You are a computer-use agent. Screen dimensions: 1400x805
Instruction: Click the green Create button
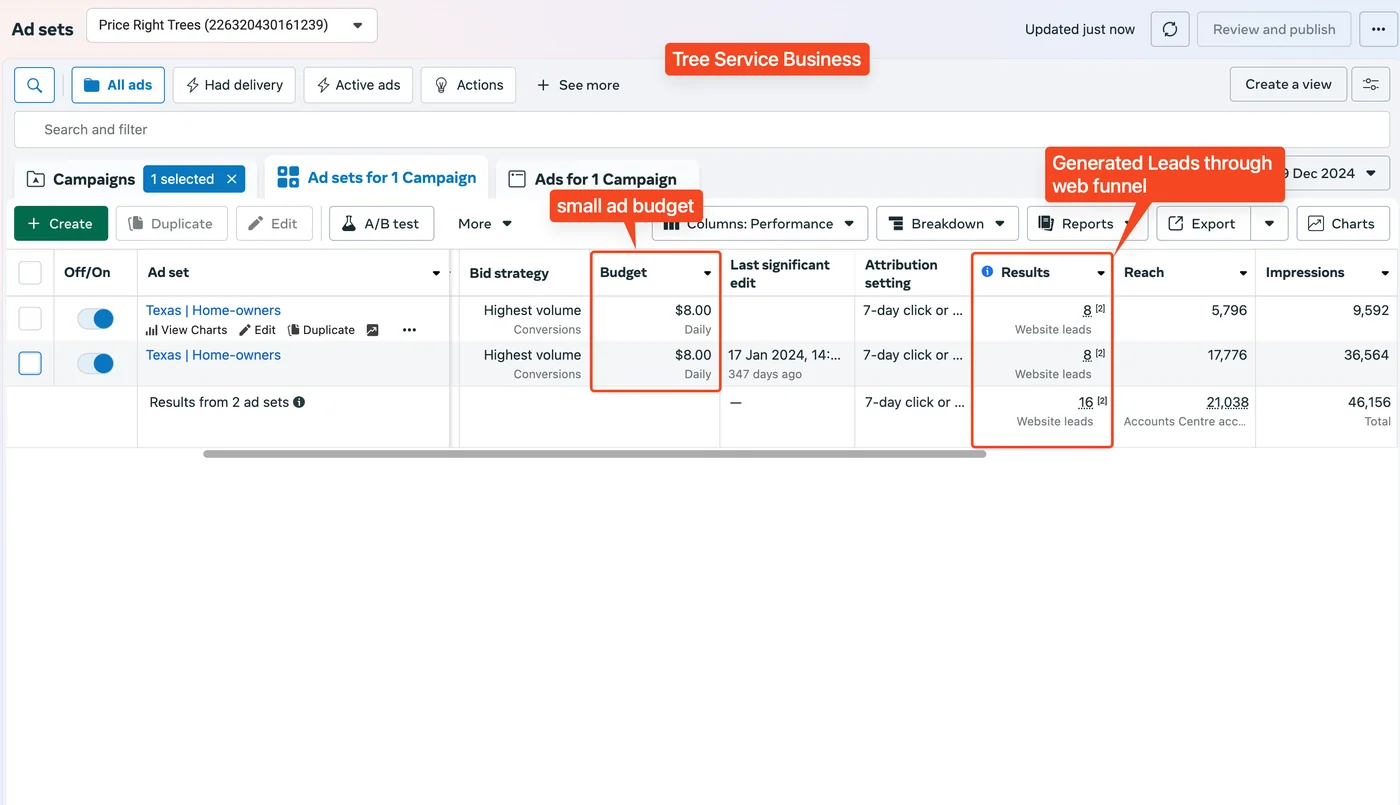point(61,224)
